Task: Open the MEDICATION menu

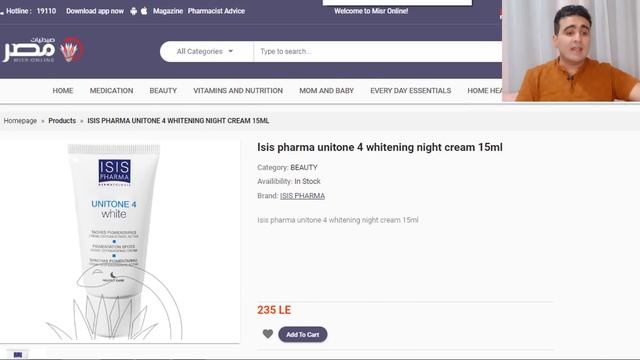Action: 111,91
